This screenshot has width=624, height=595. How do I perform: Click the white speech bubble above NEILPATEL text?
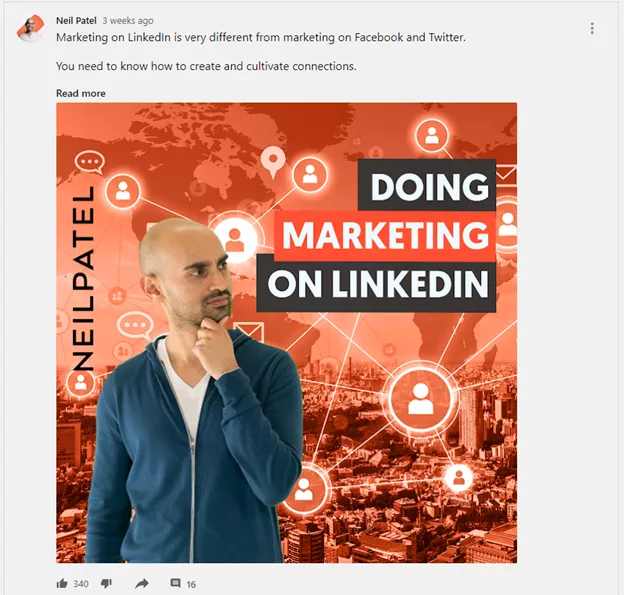[90, 162]
